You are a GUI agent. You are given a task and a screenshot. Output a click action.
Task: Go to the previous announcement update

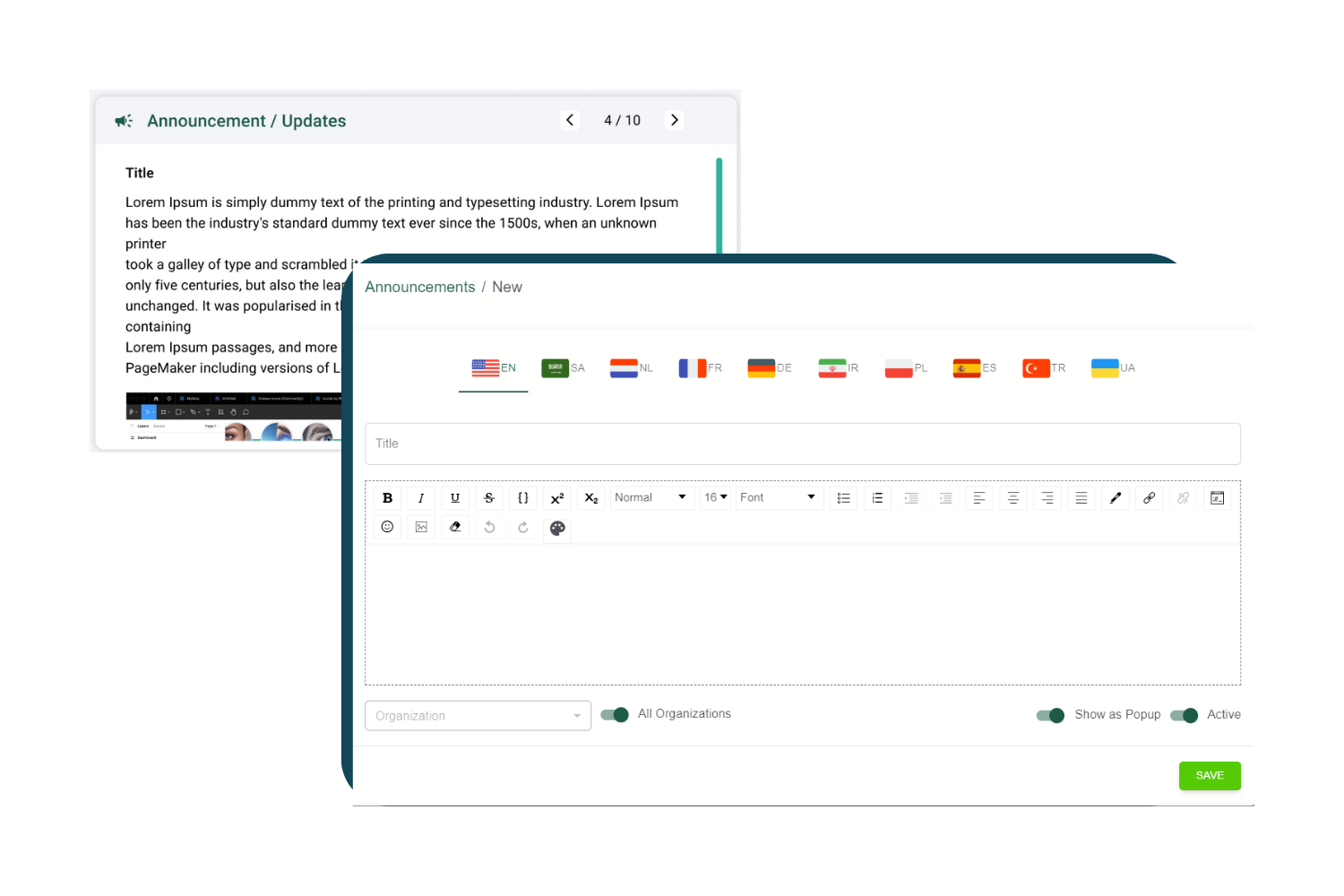(x=570, y=120)
